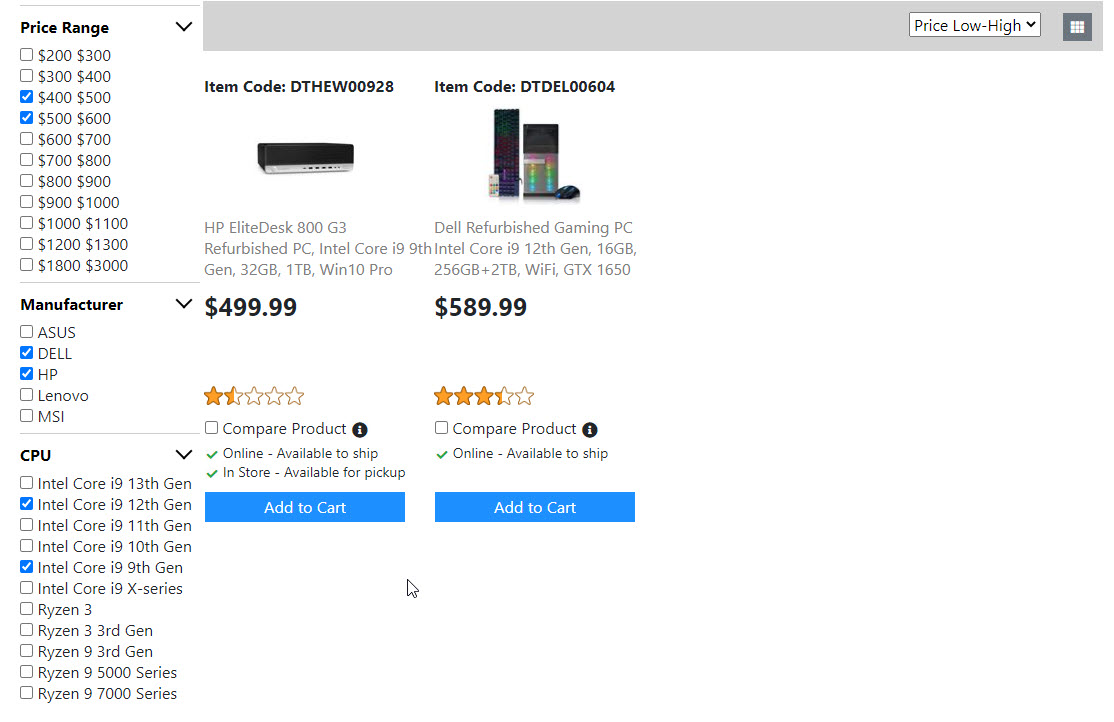Add the HP EliteDesk 800 G3 to cart
This screenshot has width=1114, height=722.
point(305,507)
